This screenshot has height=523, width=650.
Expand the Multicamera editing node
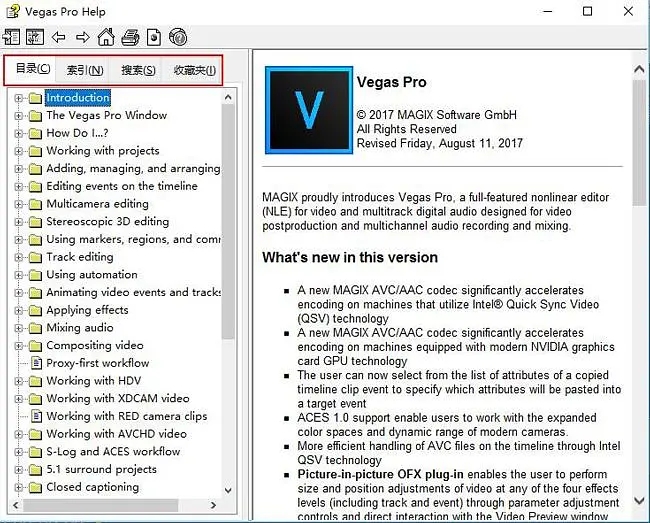[18, 204]
